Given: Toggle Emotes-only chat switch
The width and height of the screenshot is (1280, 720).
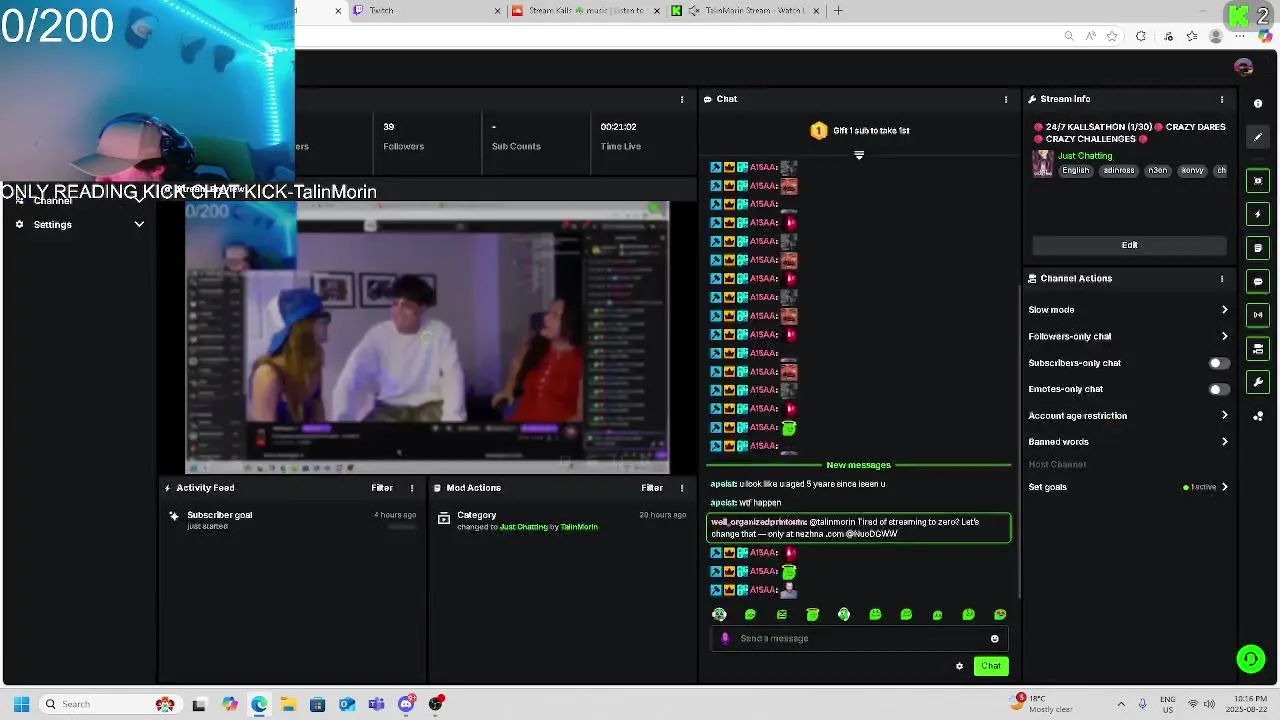Looking at the screenshot, I should coord(1218,389).
